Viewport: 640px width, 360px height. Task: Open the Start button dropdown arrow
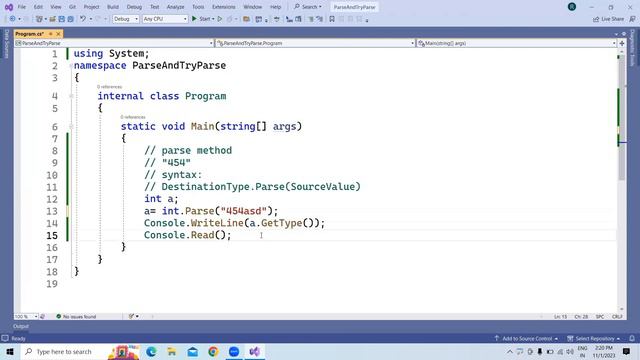(213, 19)
